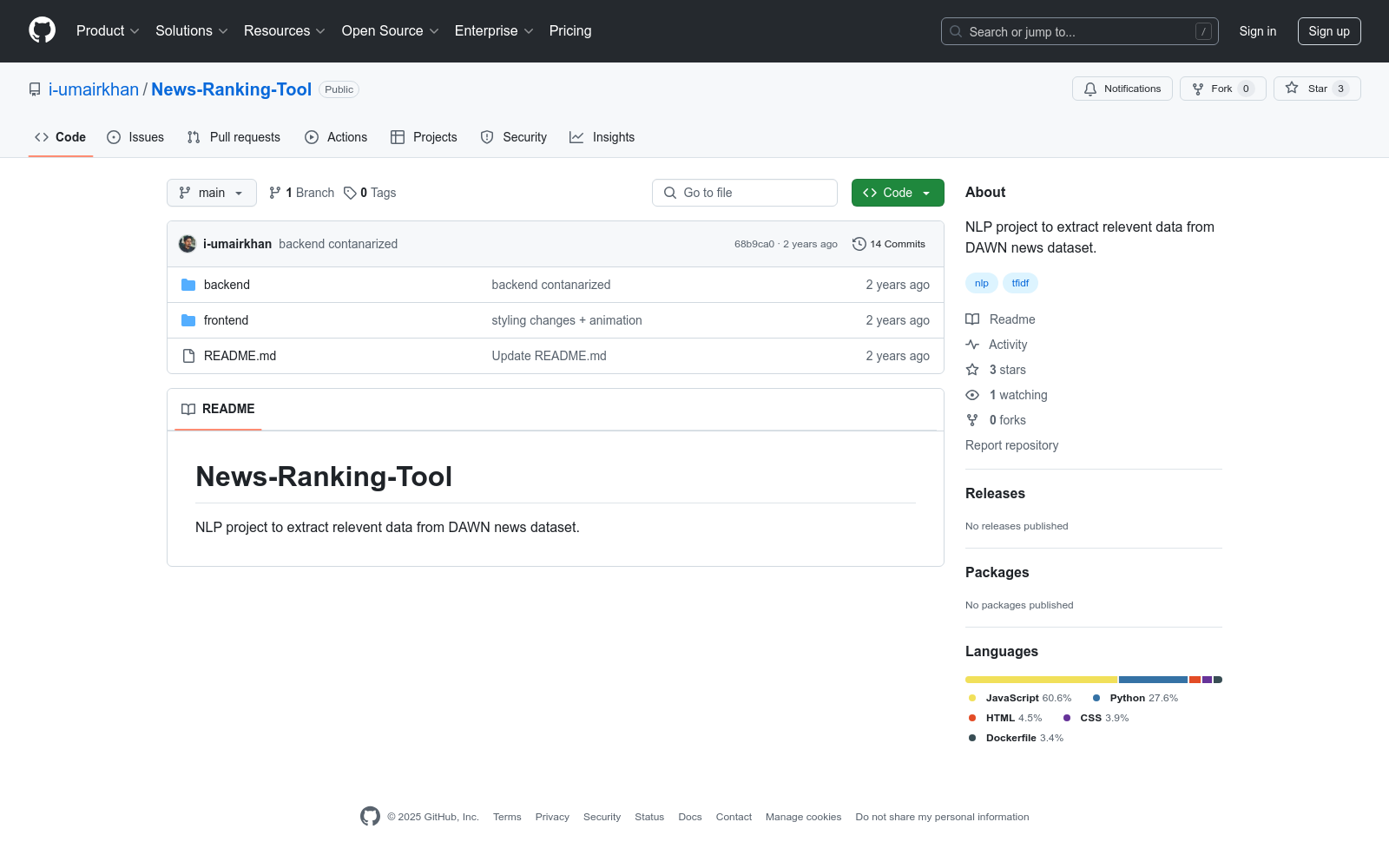1389x868 pixels.
Task: Switch to the Issues tab
Action: [135, 137]
